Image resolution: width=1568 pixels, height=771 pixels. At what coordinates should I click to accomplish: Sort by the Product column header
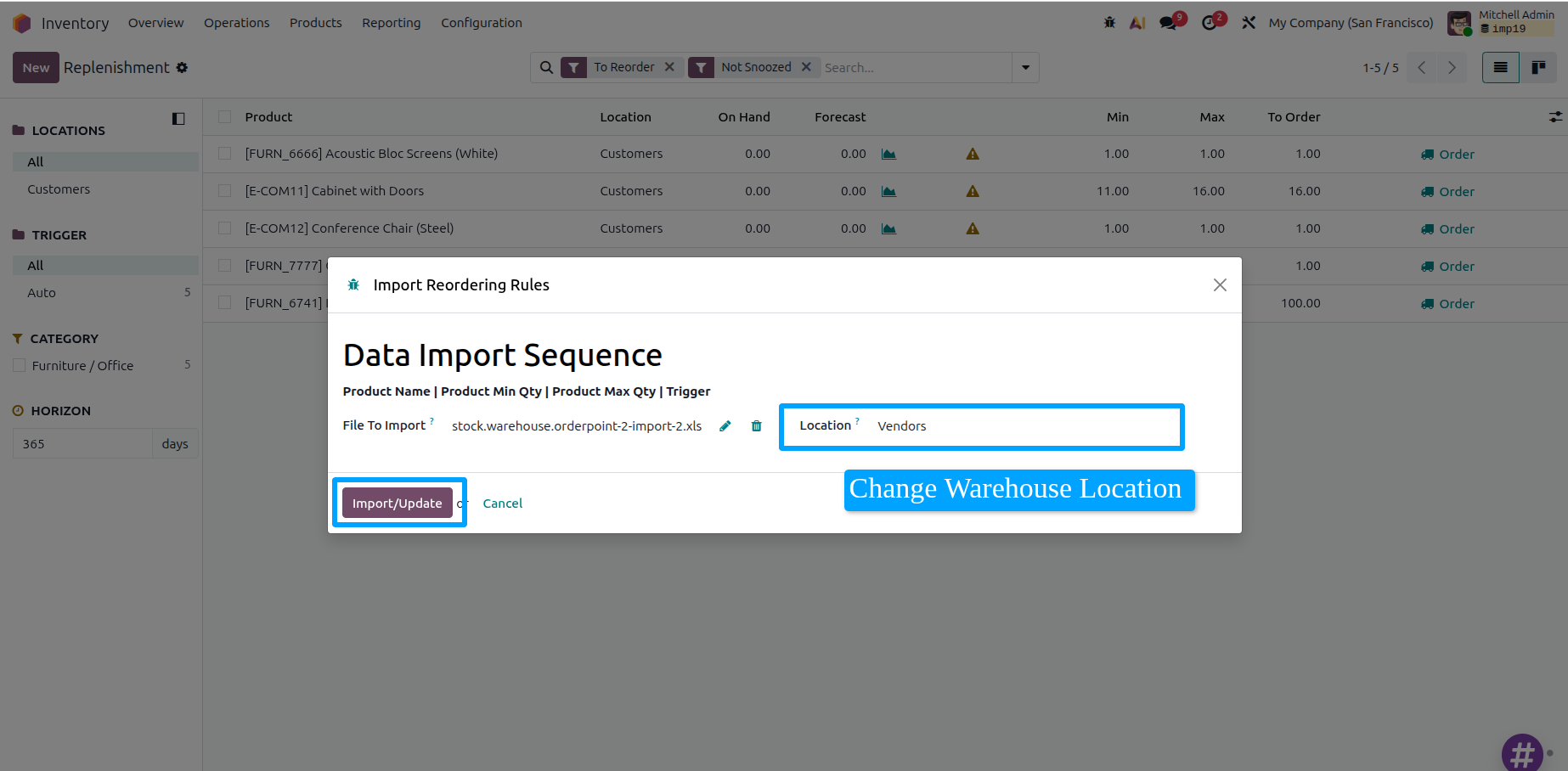click(268, 117)
